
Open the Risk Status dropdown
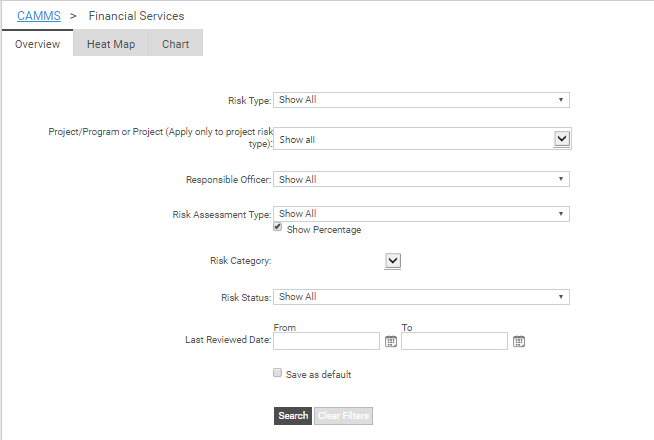tap(421, 297)
